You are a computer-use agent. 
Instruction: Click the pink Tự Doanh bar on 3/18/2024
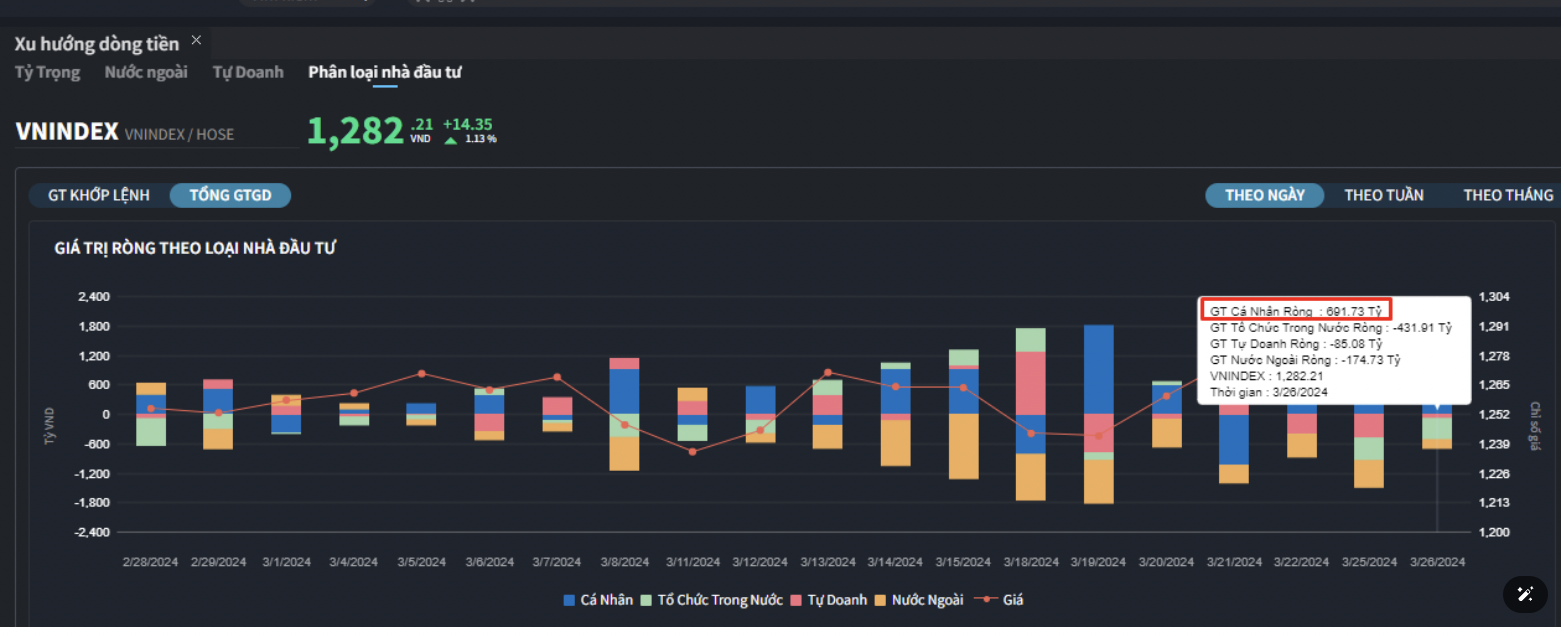pyautogui.click(x=1030, y=382)
